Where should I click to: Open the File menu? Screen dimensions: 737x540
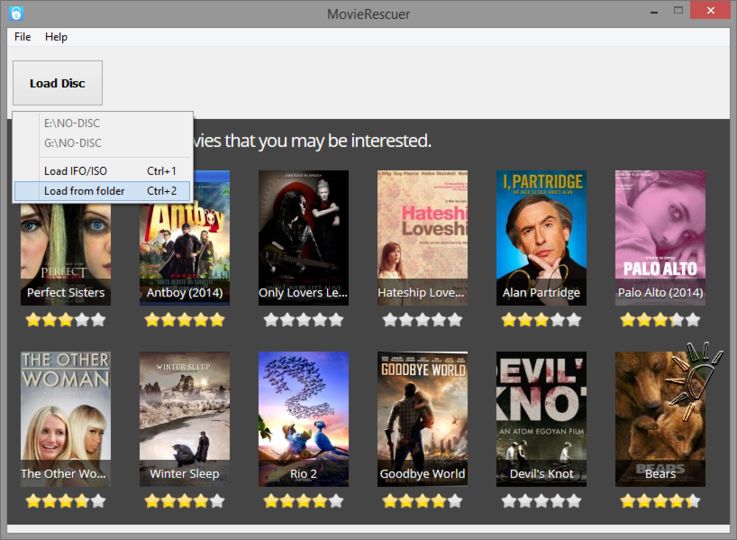23,37
